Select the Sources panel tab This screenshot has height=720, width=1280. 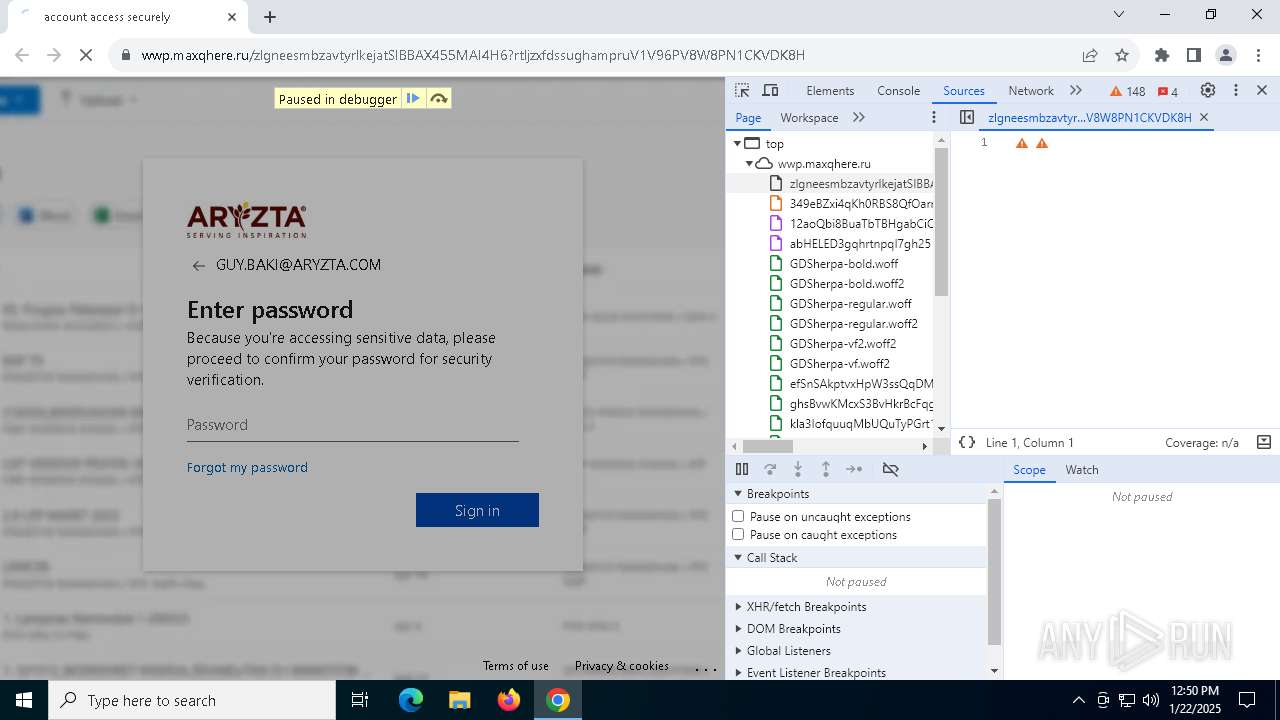[x=964, y=90]
